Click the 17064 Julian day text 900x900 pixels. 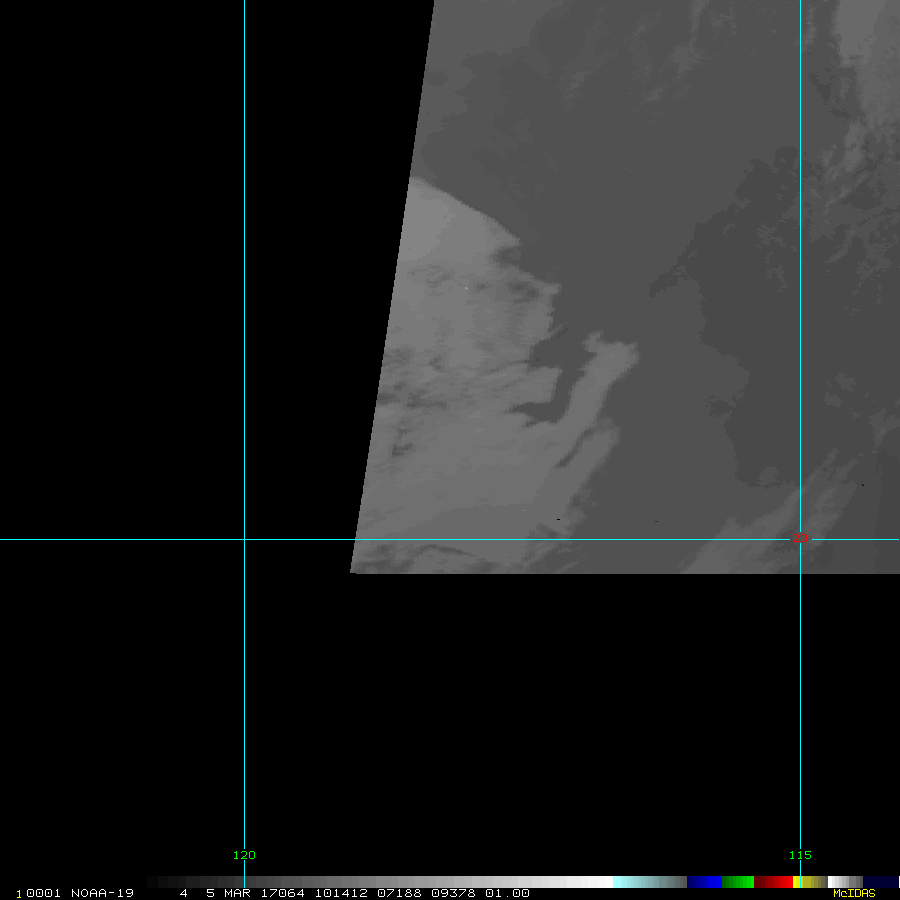pyautogui.click(x=284, y=893)
